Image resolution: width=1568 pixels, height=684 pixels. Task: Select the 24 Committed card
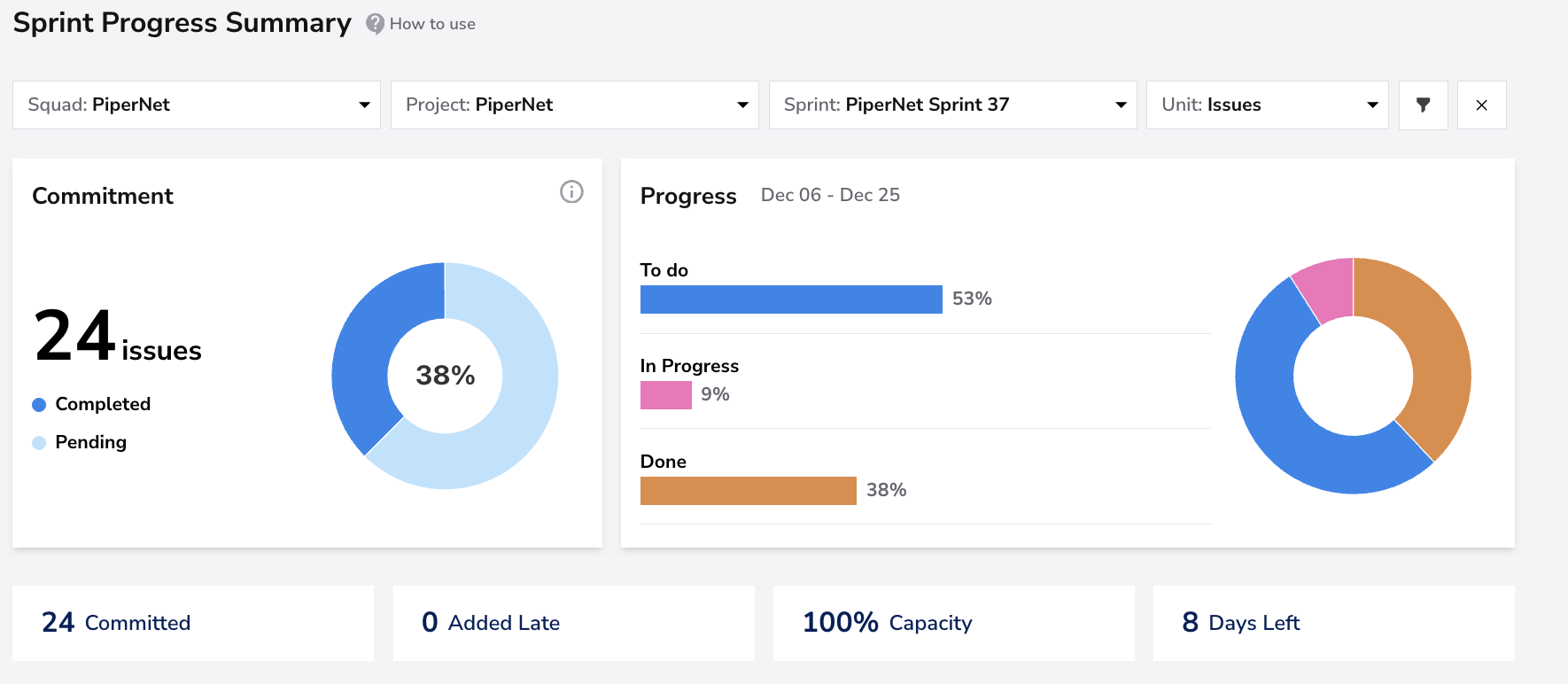point(193,623)
